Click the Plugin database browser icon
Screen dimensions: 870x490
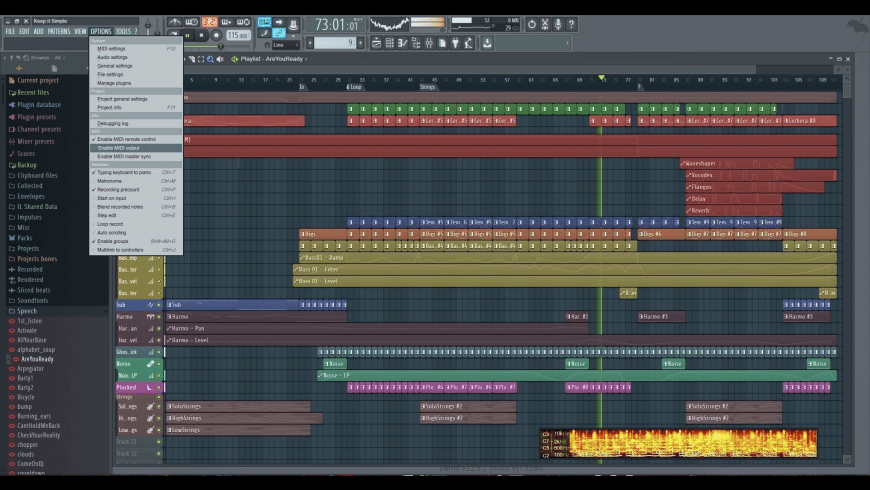[x=13, y=105]
